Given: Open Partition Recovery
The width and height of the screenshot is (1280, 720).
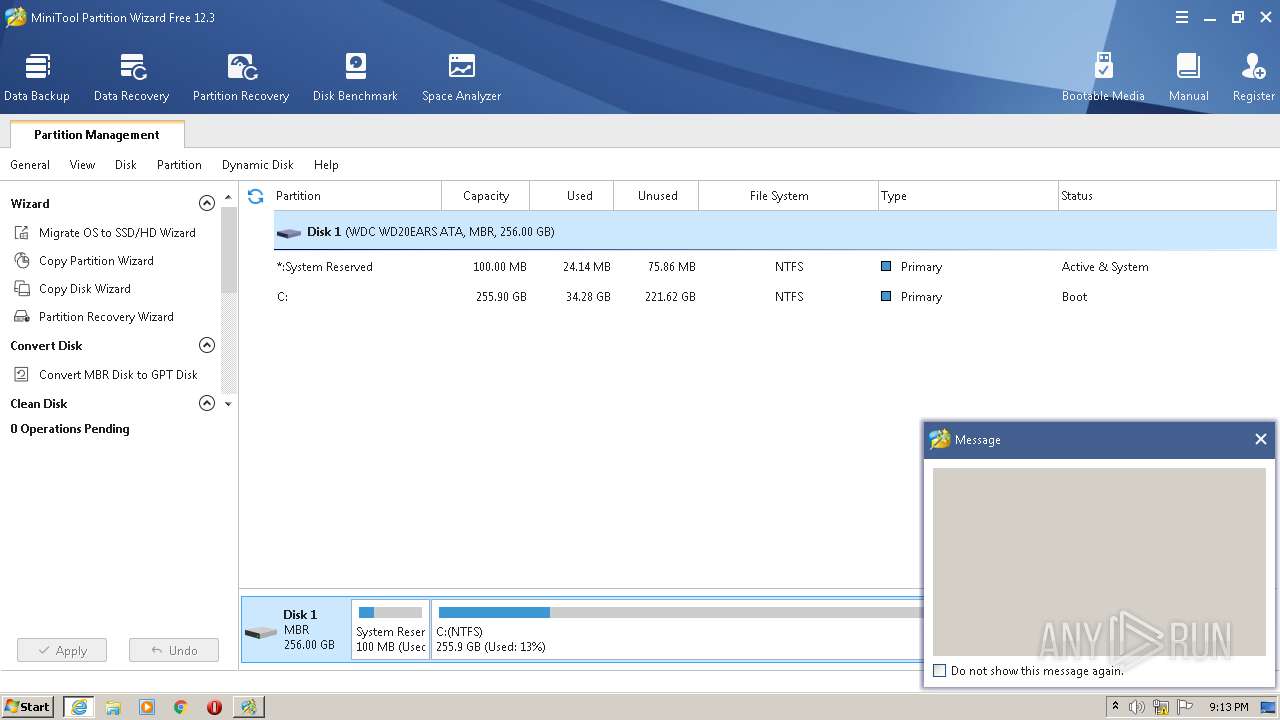Looking at the screenshot, I should tap(241, 77).
